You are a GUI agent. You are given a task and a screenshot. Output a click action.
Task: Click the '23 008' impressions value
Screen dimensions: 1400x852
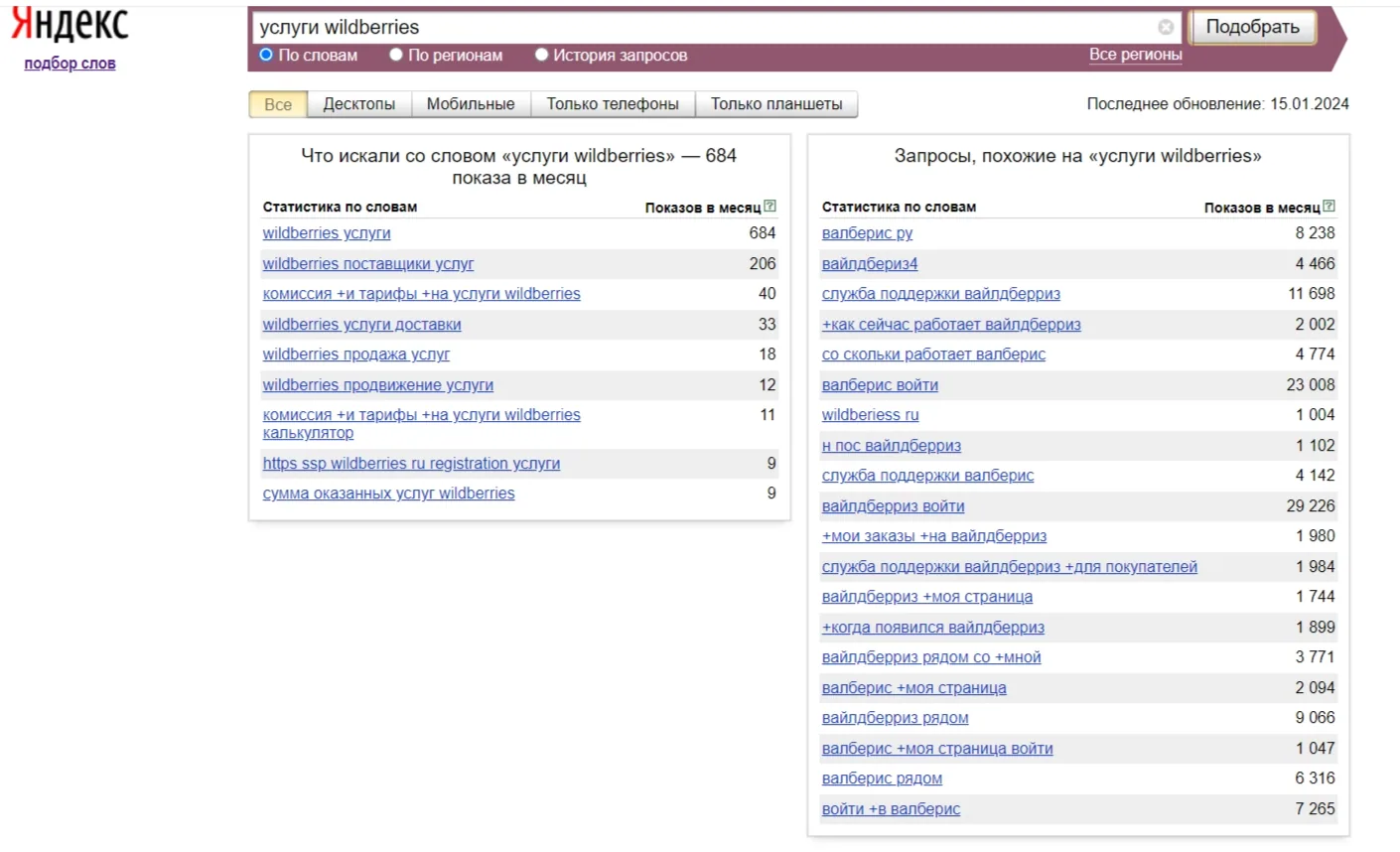[1311, 385]
